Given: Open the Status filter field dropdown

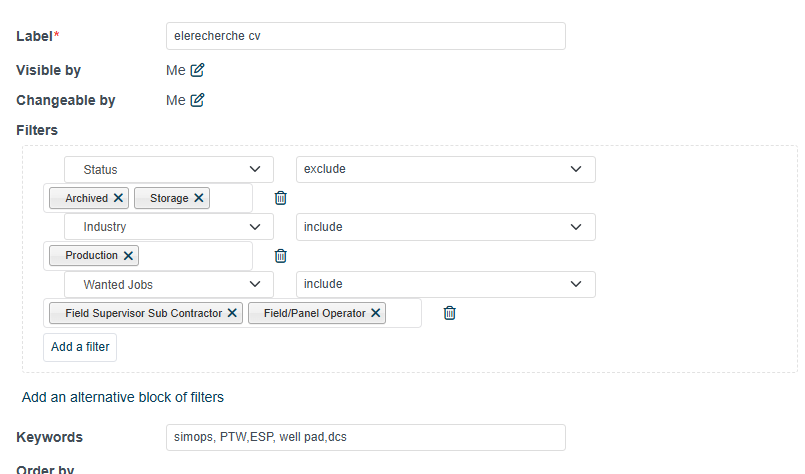Looking at the screenshot, I should (x=169, y=169).
